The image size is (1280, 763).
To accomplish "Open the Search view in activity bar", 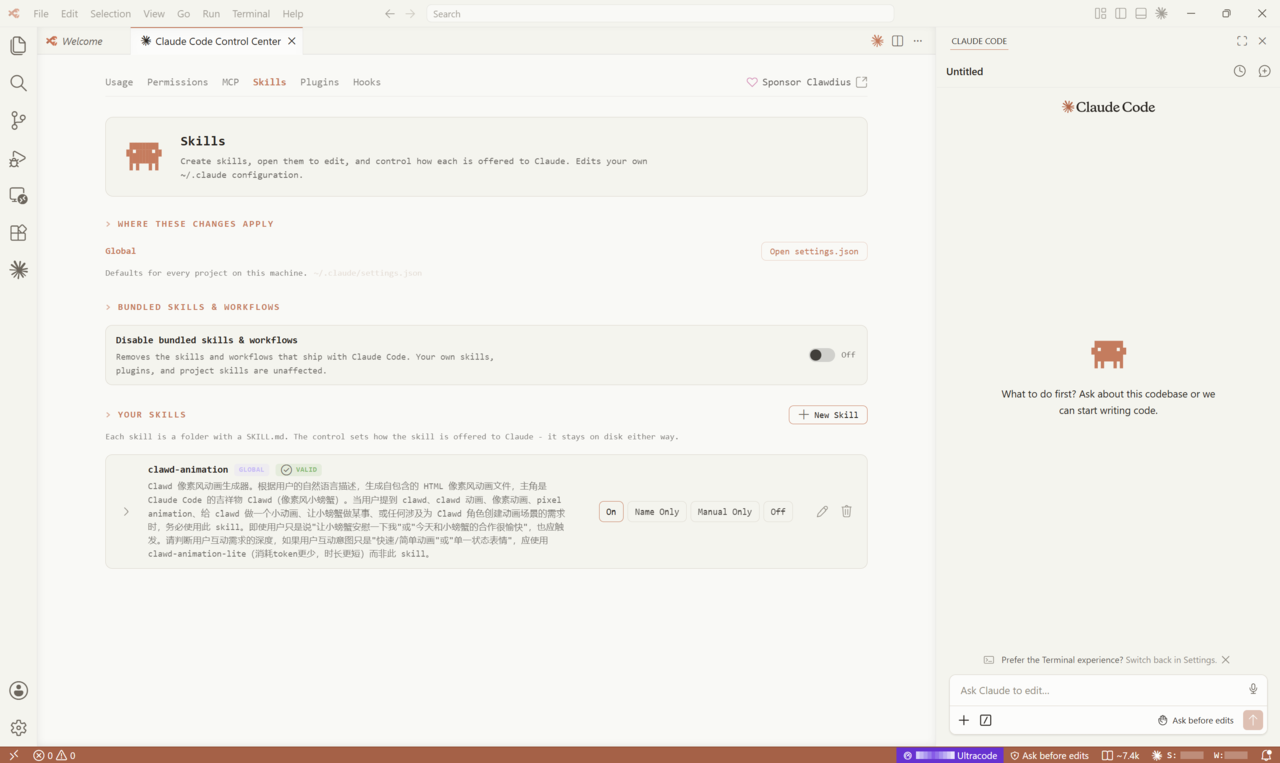I will pyautogui.click(x=18, y=83).
